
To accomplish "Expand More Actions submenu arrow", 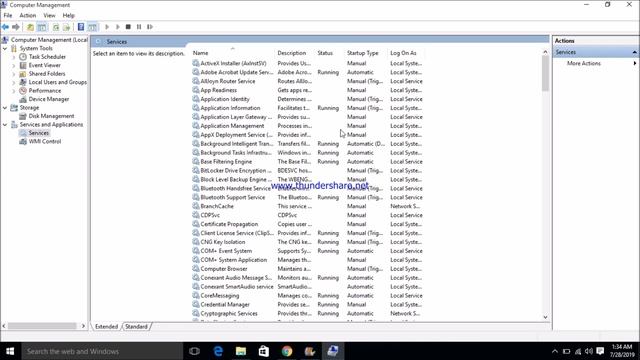I will (635, 63).
